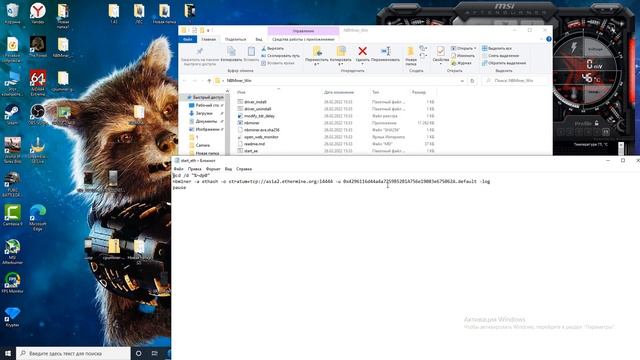Sort files by Дата изменения column header

click(339, 92)
